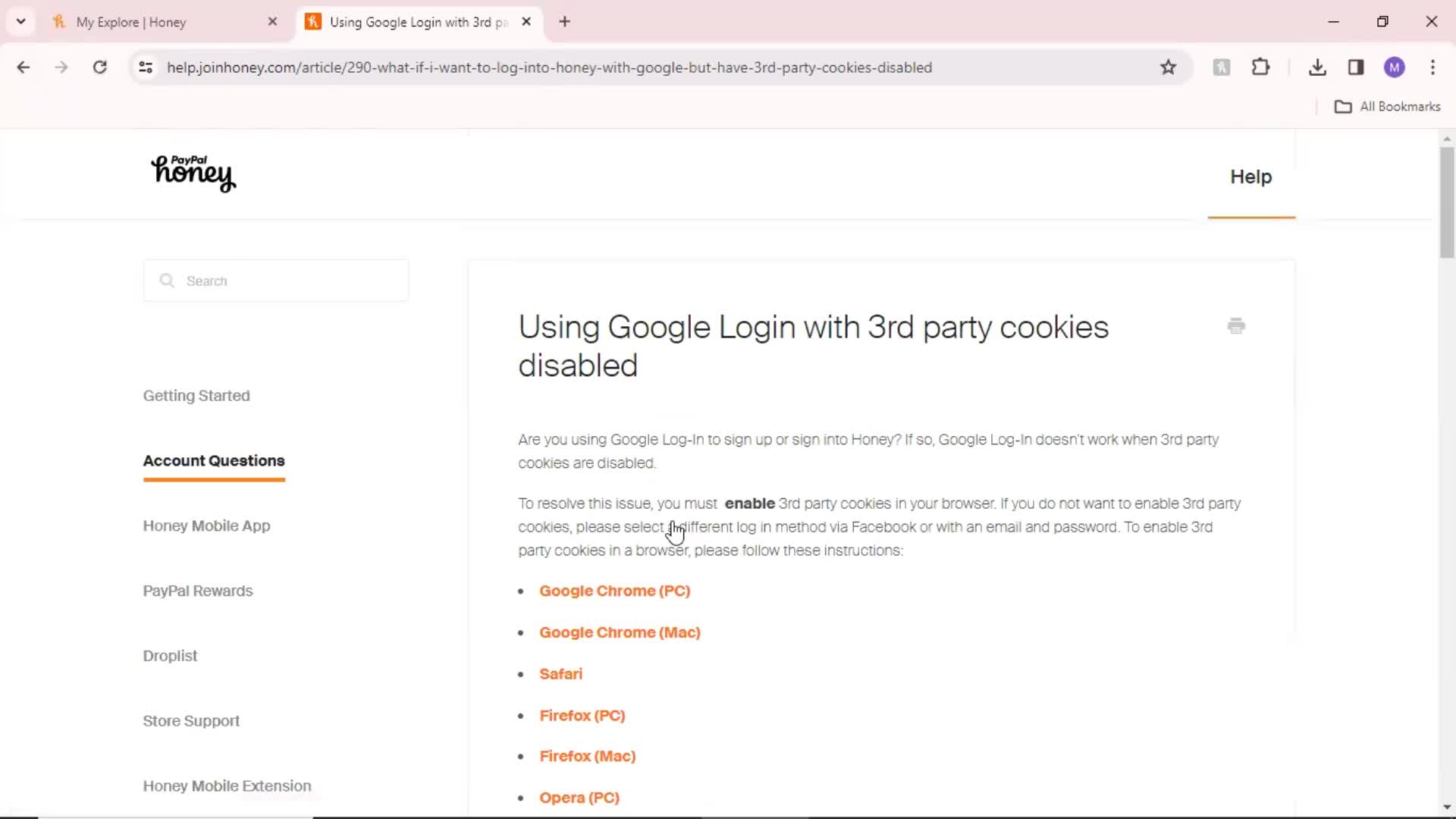Follow the Safari instructions link
Viewport: 1456px width, 819px height.
click(x=560, y=674)
